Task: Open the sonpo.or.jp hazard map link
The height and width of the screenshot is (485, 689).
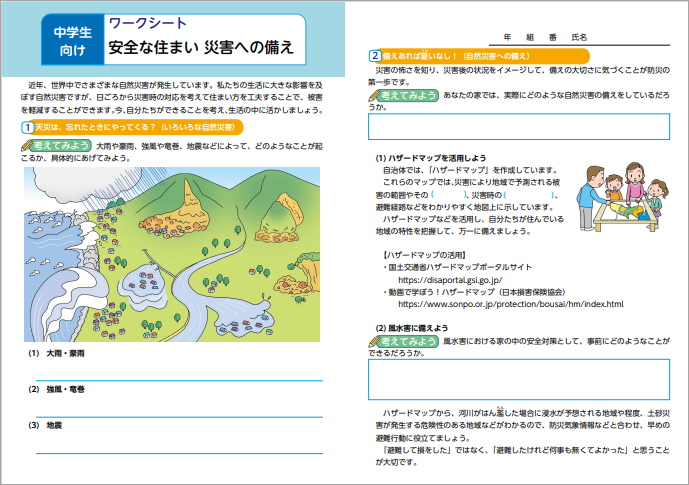Action: pyautogui.click(x=510, y=304)
